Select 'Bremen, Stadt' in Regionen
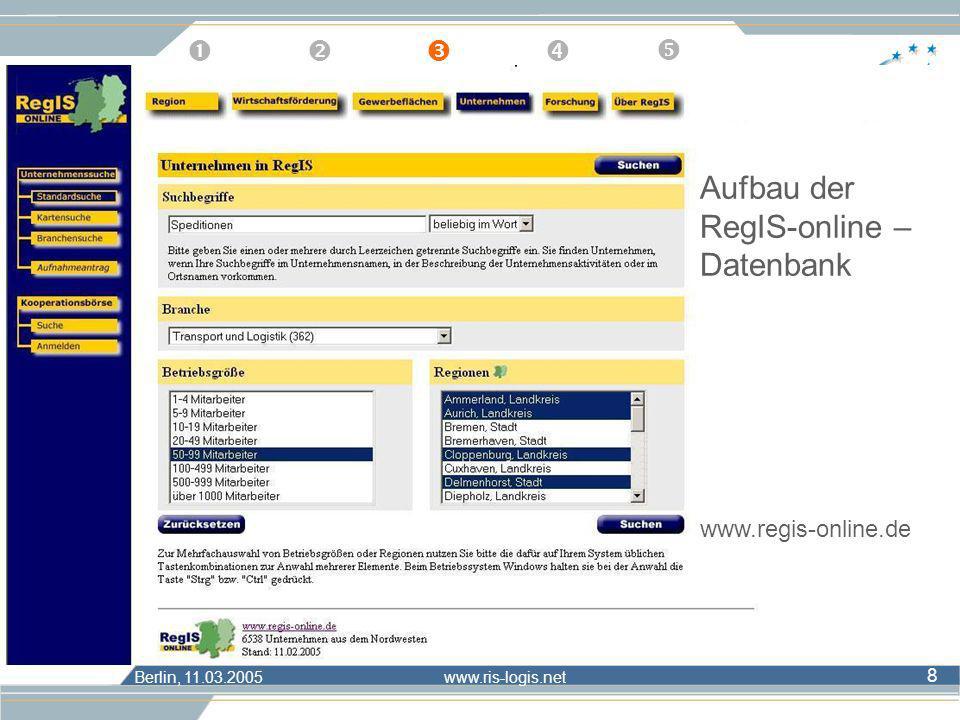Image resolution: width=960 pixels, height=720 pixels. click(x=536, y=427)
